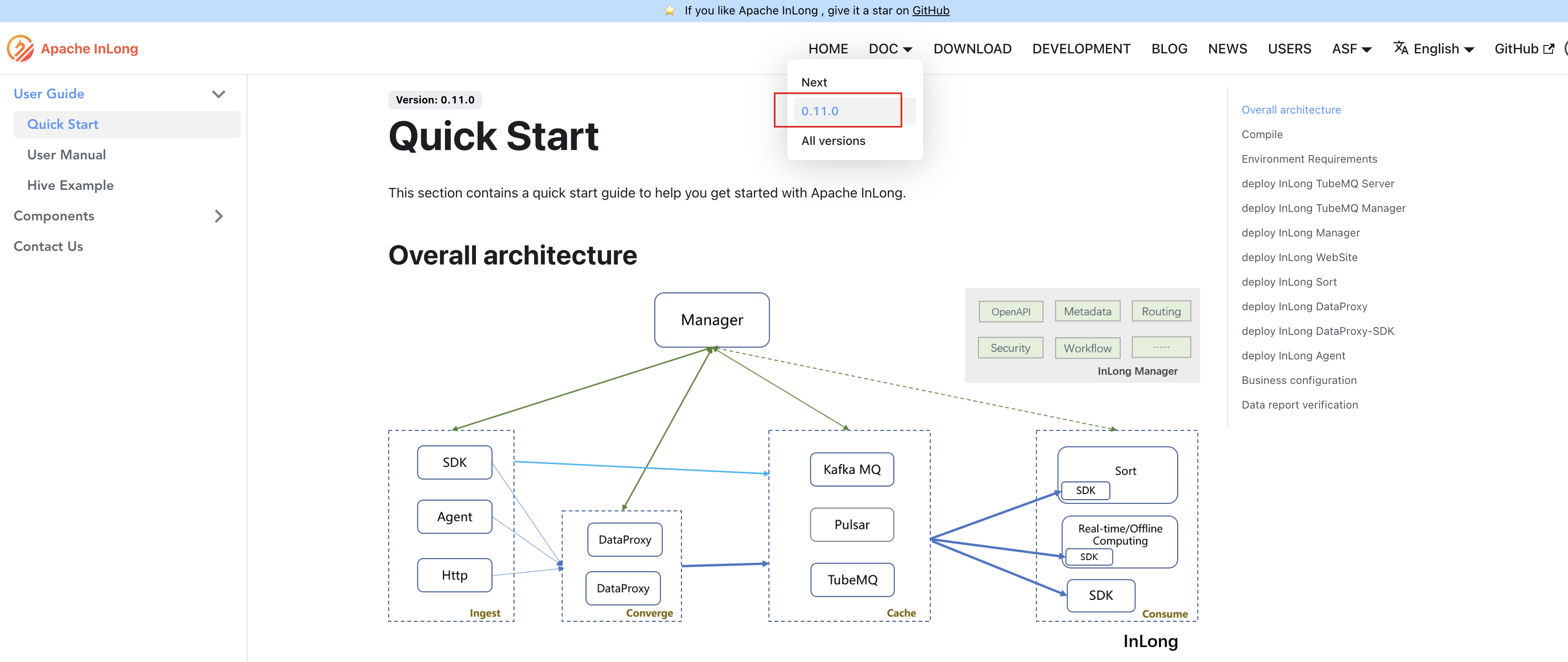
Task: Open the ASF dropdown menu
Action: [1351, 49]
